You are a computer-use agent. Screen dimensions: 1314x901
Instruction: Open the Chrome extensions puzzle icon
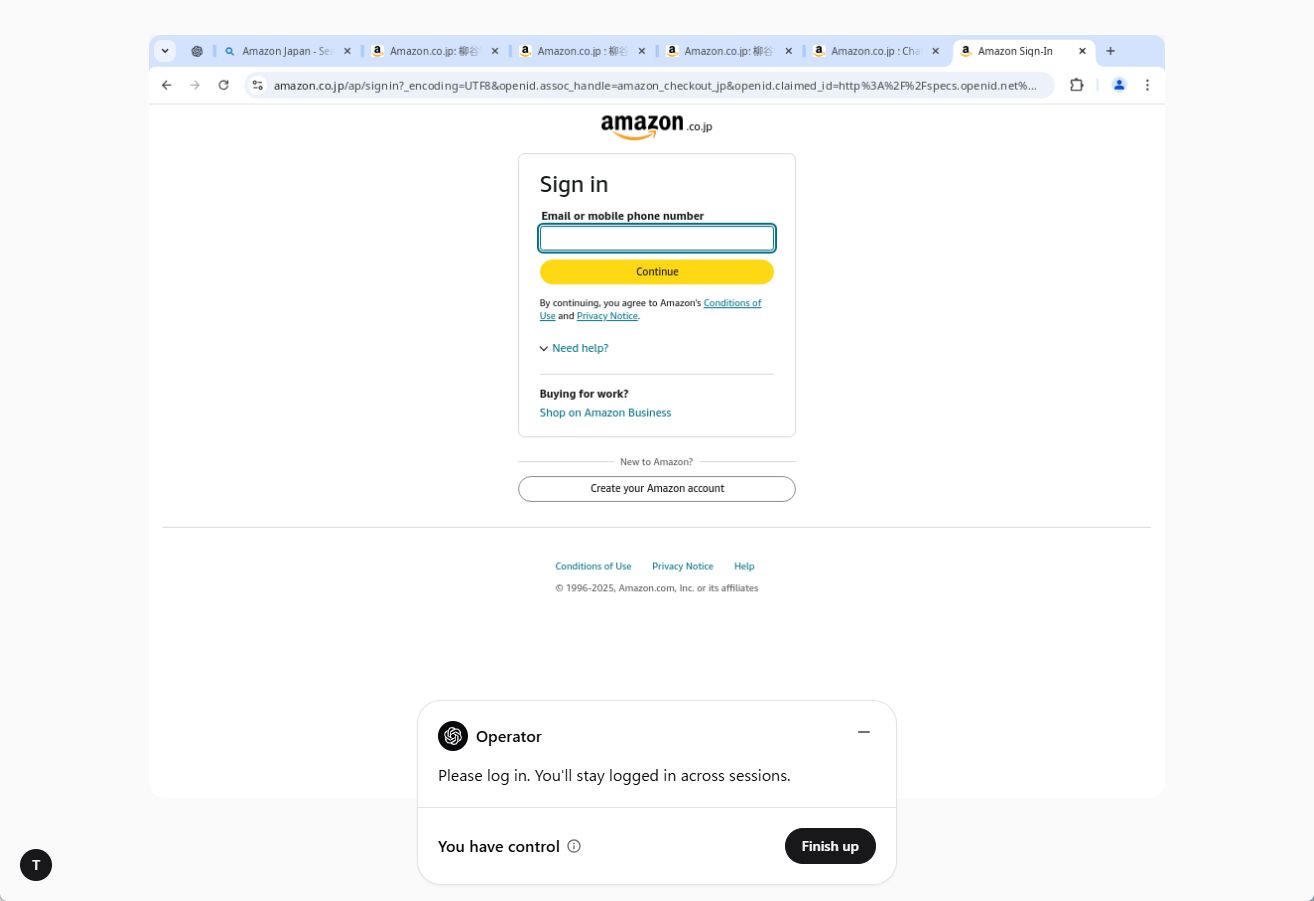point(1077,85)
